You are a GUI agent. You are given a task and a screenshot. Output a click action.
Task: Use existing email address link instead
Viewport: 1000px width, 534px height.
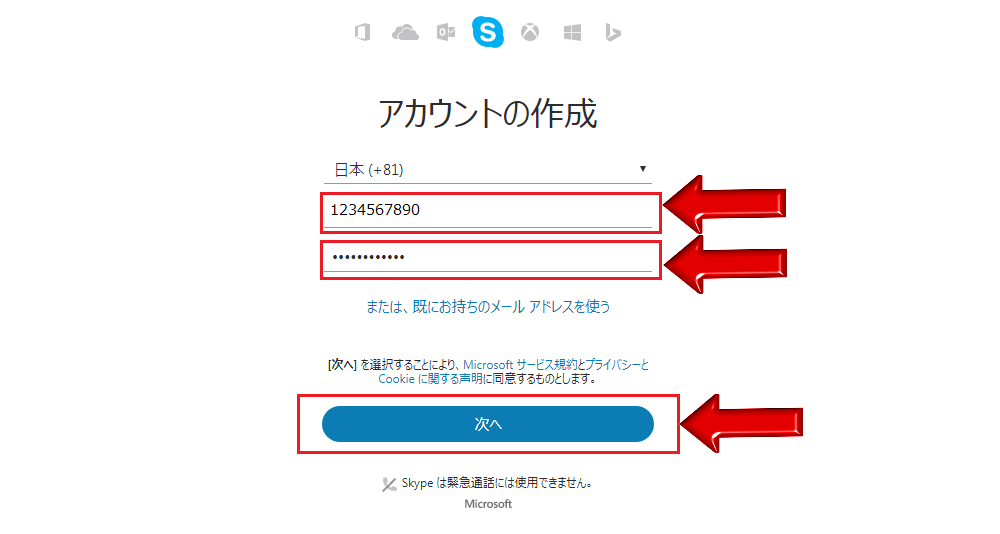[488, 307]
